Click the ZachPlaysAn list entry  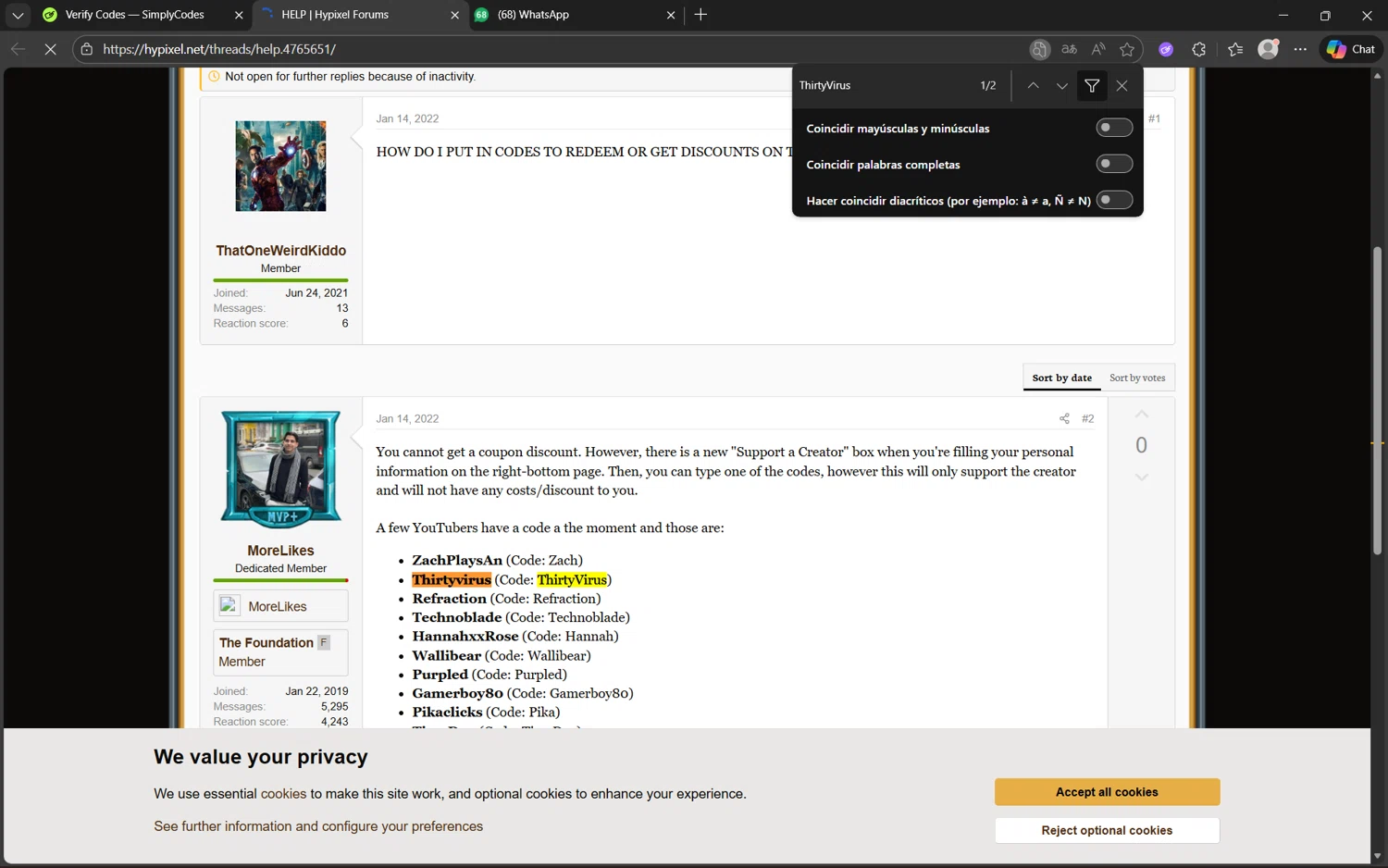pyautogui.click(x=497, y=560)
